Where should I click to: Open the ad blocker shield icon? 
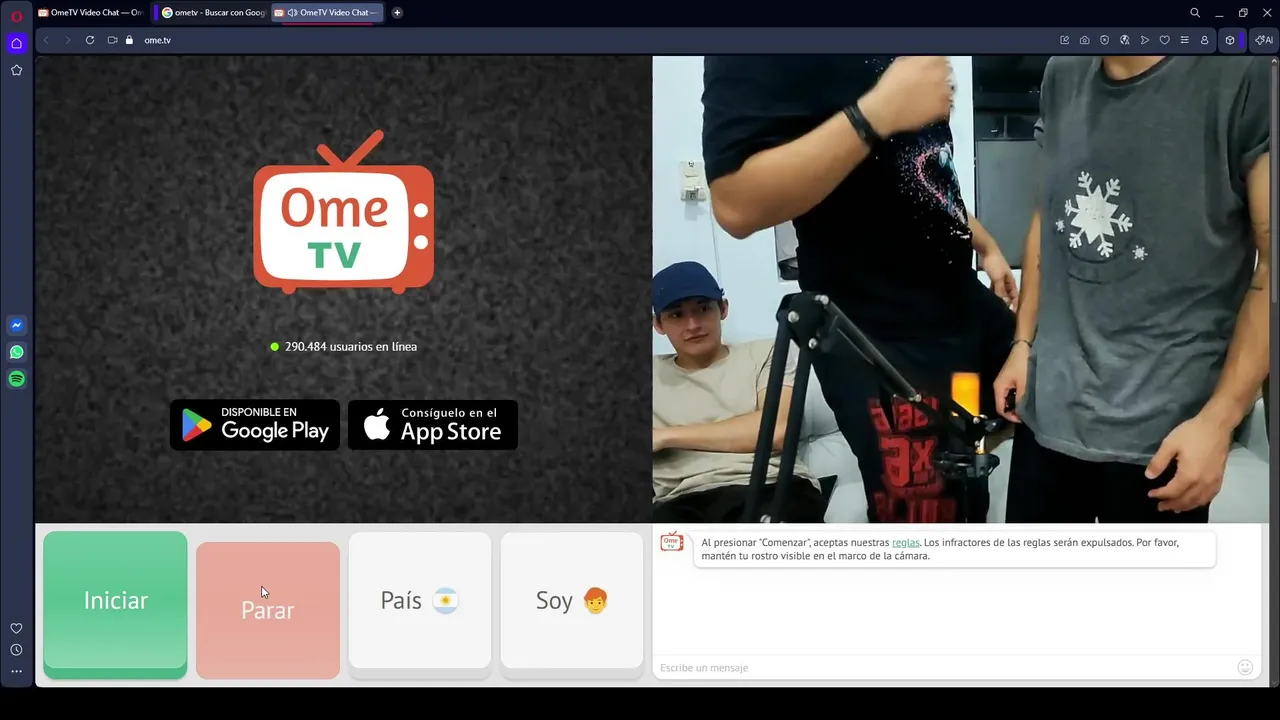1105,40
